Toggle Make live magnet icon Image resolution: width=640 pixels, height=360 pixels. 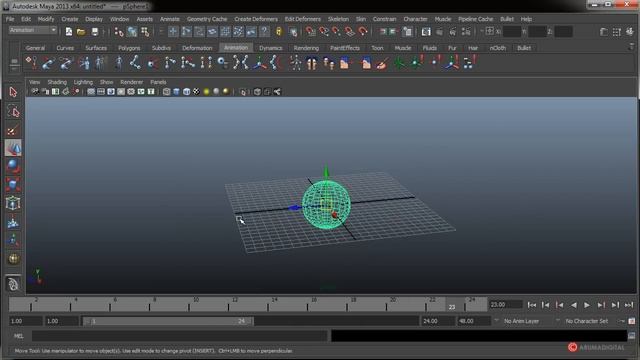(x=362, y=31)
